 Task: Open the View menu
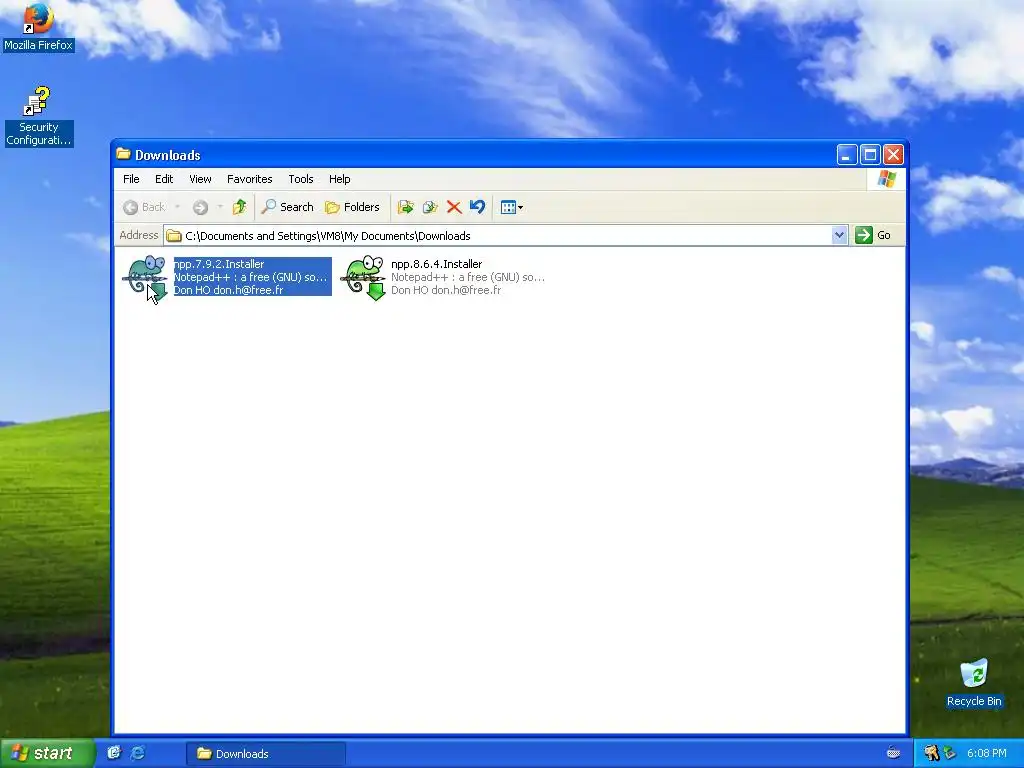200,179
